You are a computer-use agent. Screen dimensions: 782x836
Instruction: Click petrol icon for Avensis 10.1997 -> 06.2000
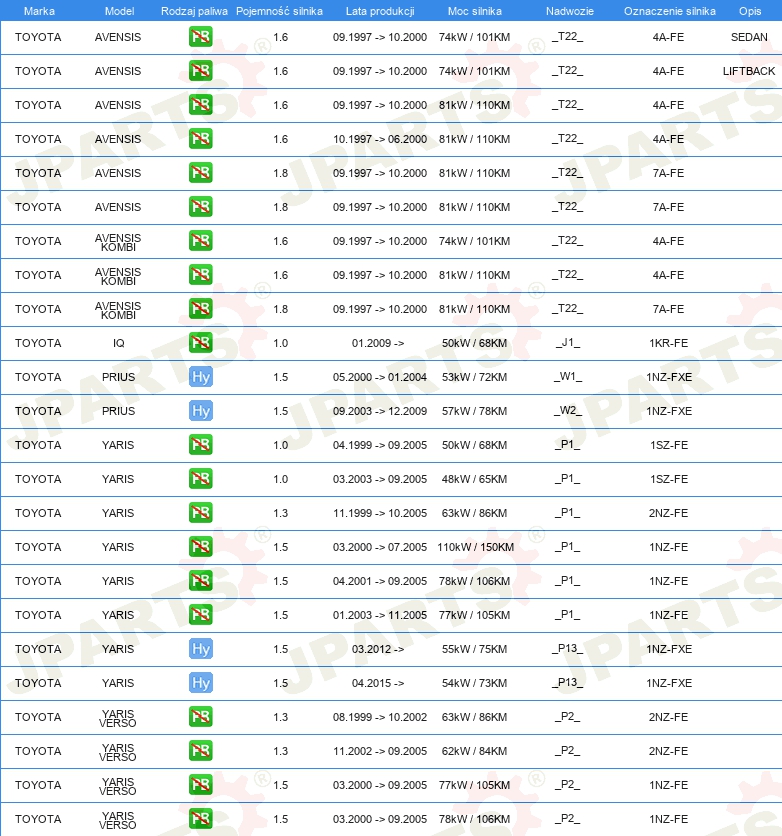(200, 139)
